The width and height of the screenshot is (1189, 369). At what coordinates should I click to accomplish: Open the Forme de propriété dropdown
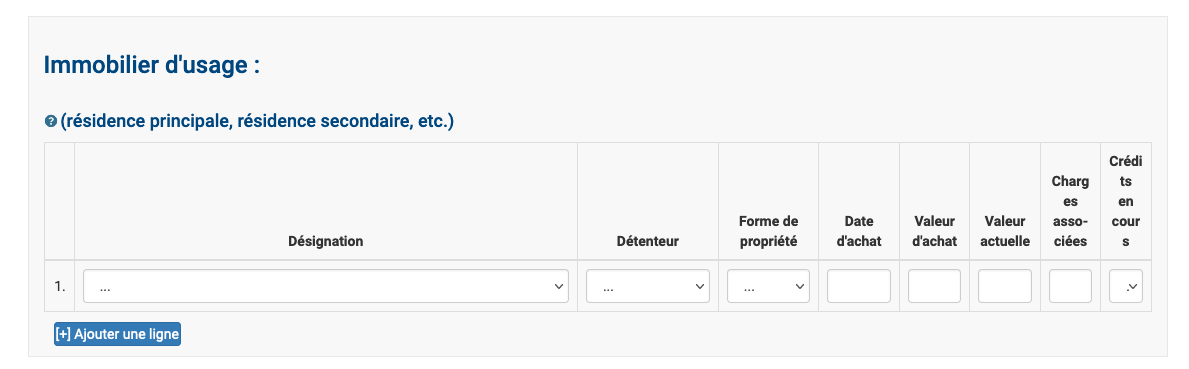pos(768,286)
